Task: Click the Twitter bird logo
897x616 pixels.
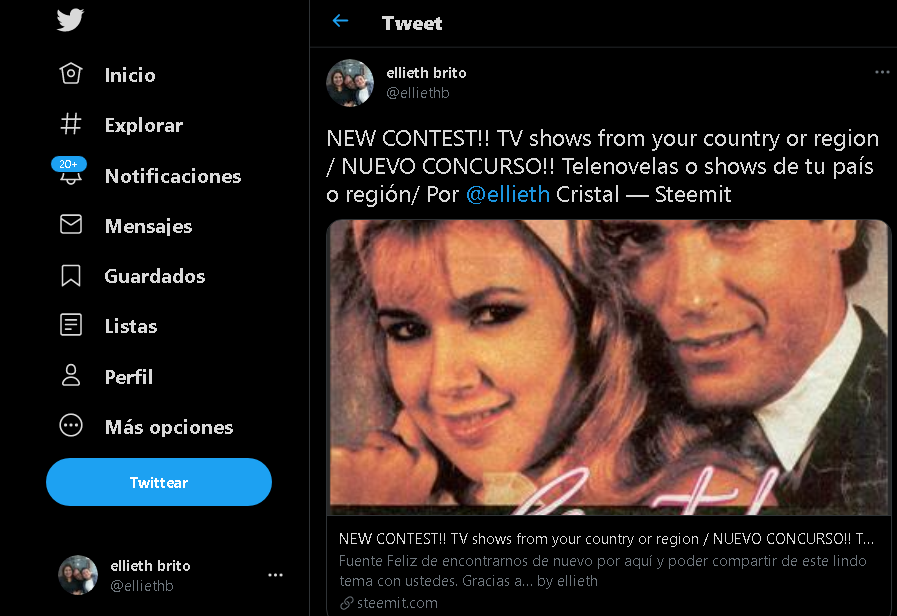Action: coord(70,20)
